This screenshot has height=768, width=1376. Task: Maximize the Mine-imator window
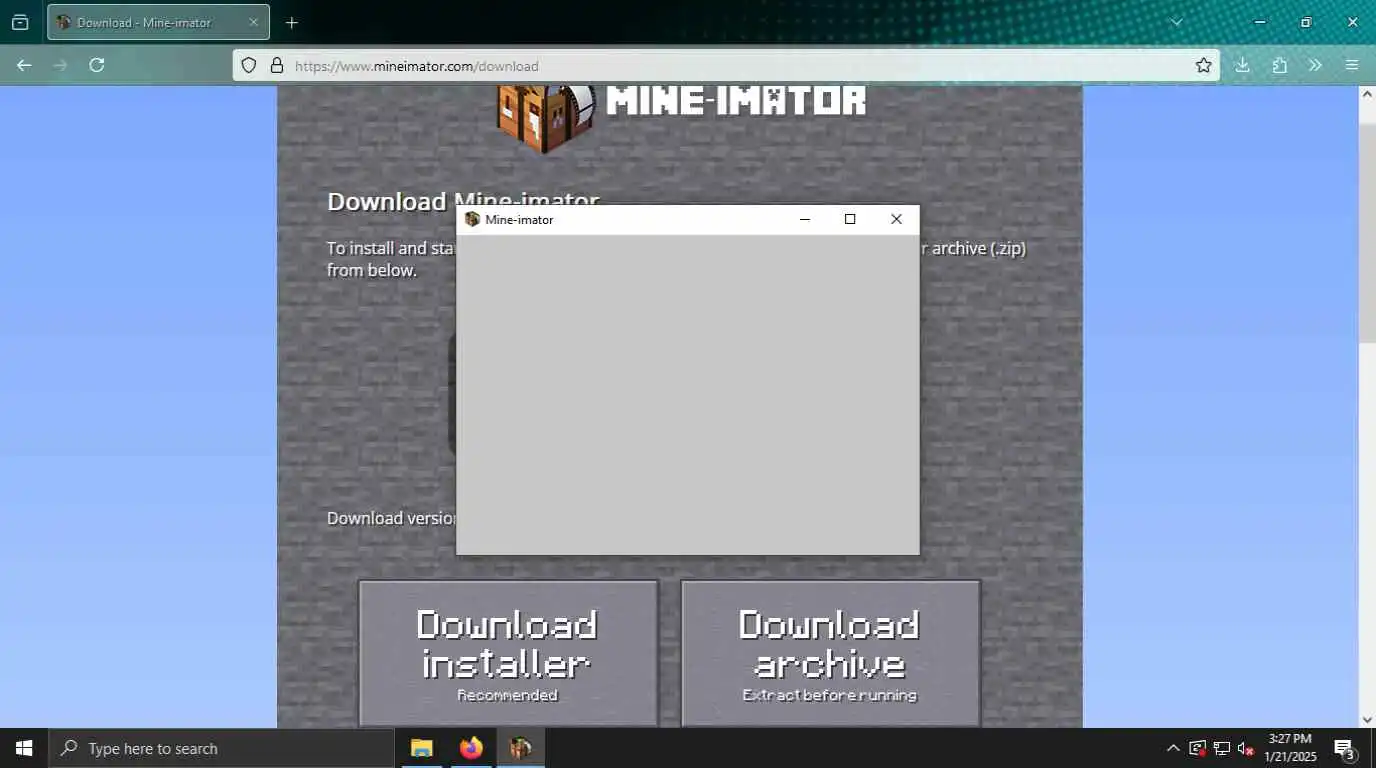[x=850, y=219]
